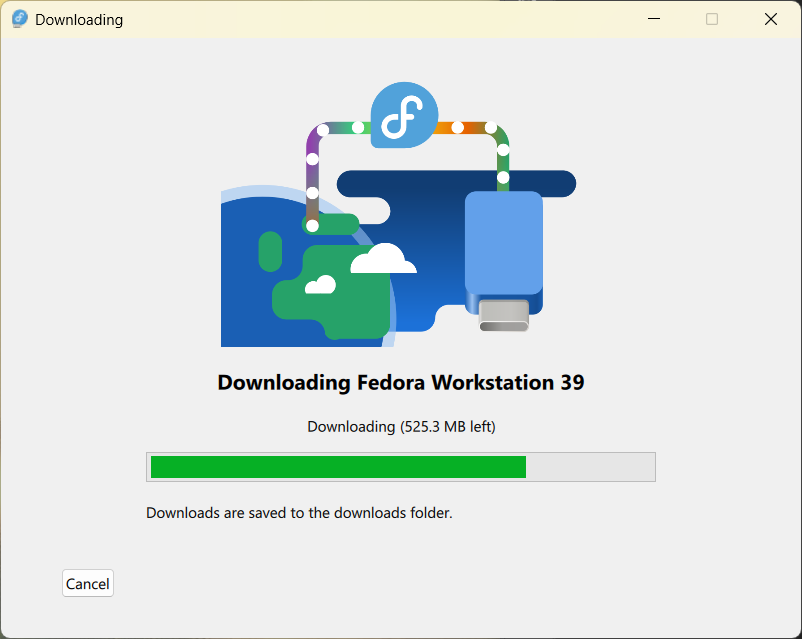Click the 'Downloading' window title text
802x639 pixels.
[x=79, y=20]
